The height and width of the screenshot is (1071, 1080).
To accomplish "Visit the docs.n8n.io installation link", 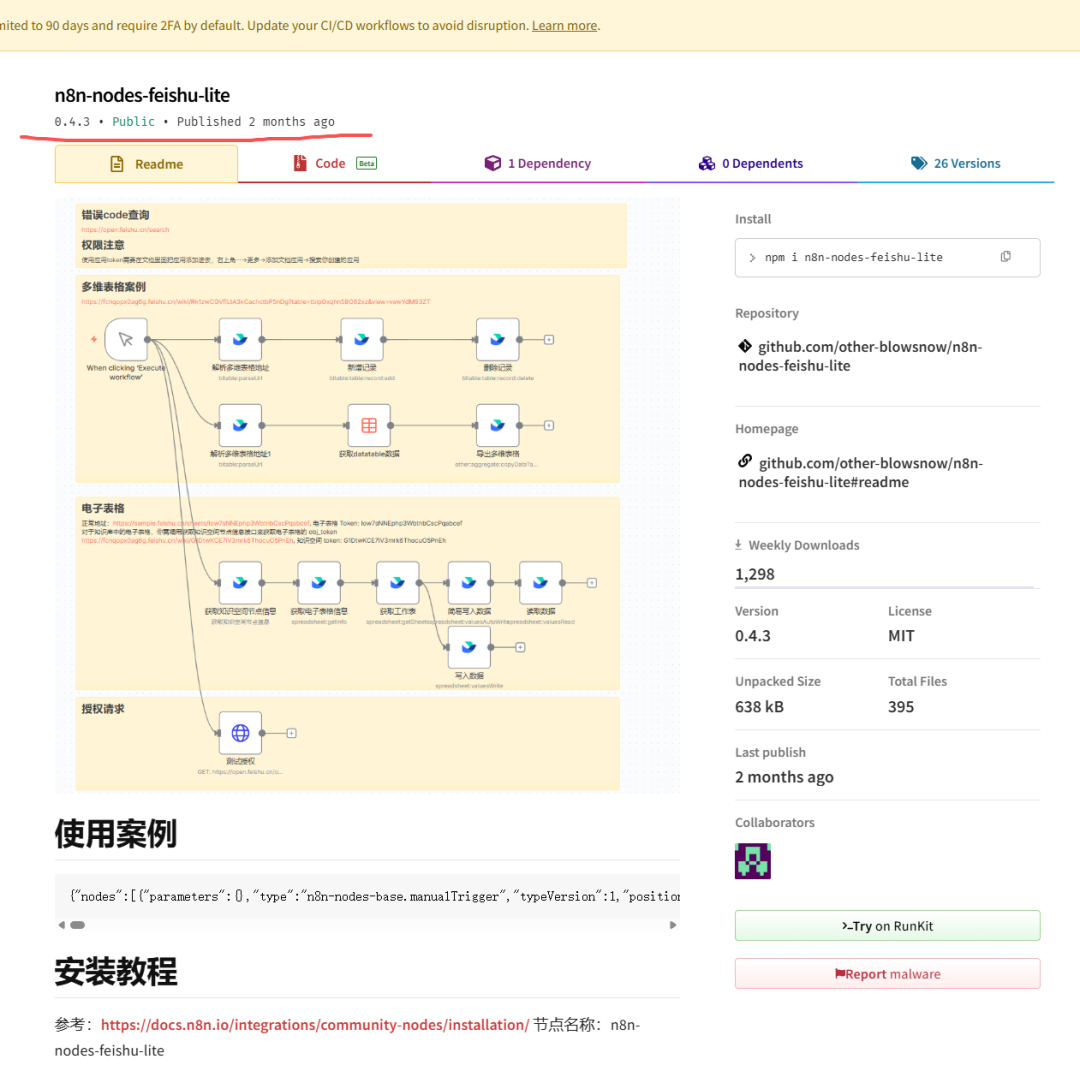I will 313,1025.
